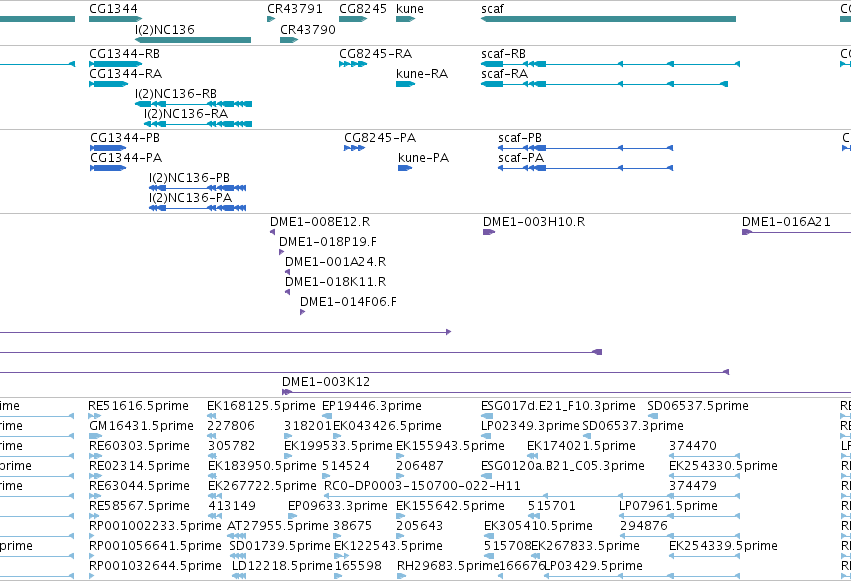Screen dimensions: 851x581
Task: Select the scaf-RB transcript
Action: click(611, 64)
